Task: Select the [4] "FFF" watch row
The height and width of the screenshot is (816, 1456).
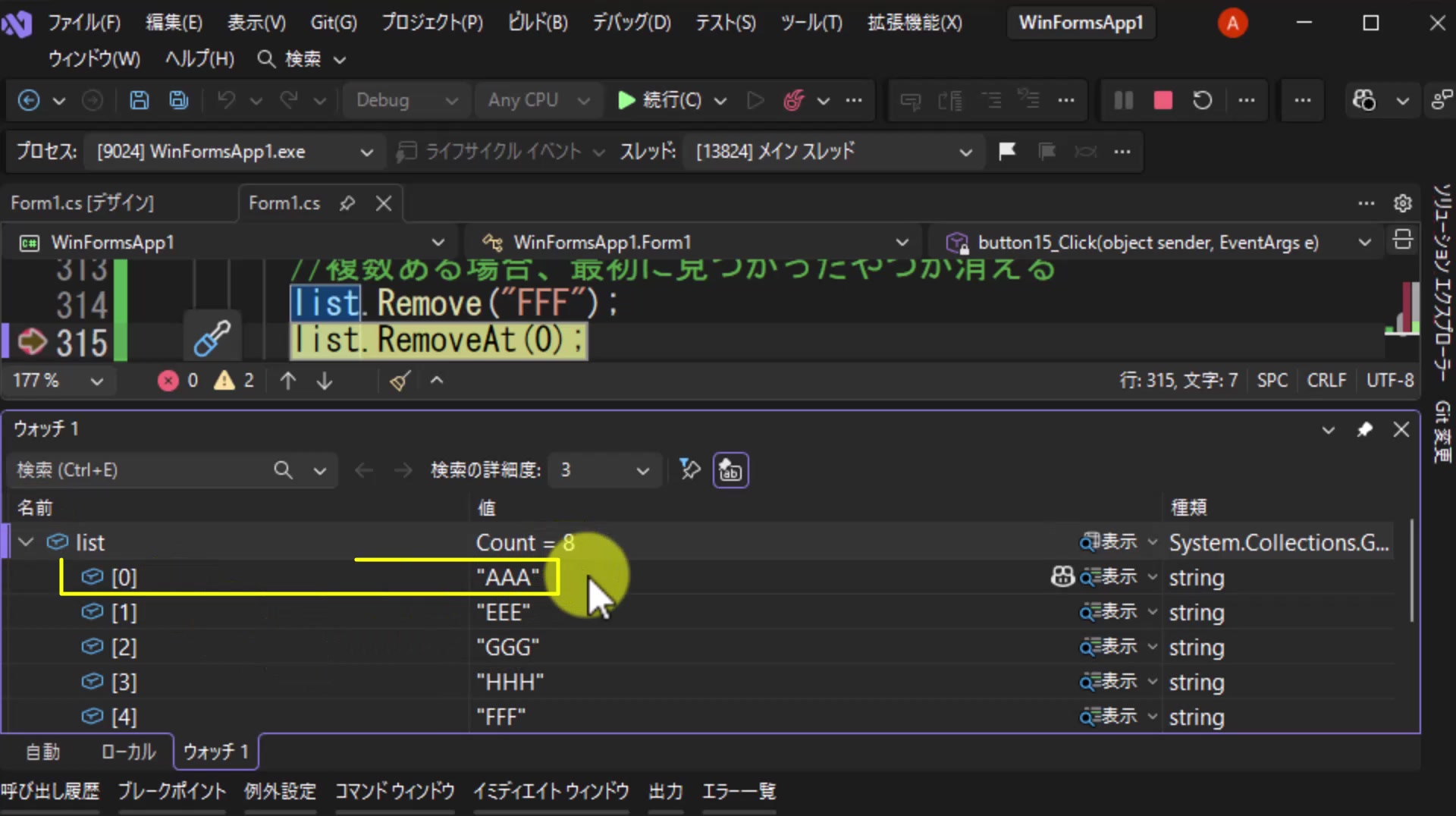Action: (x=698, y=717)
